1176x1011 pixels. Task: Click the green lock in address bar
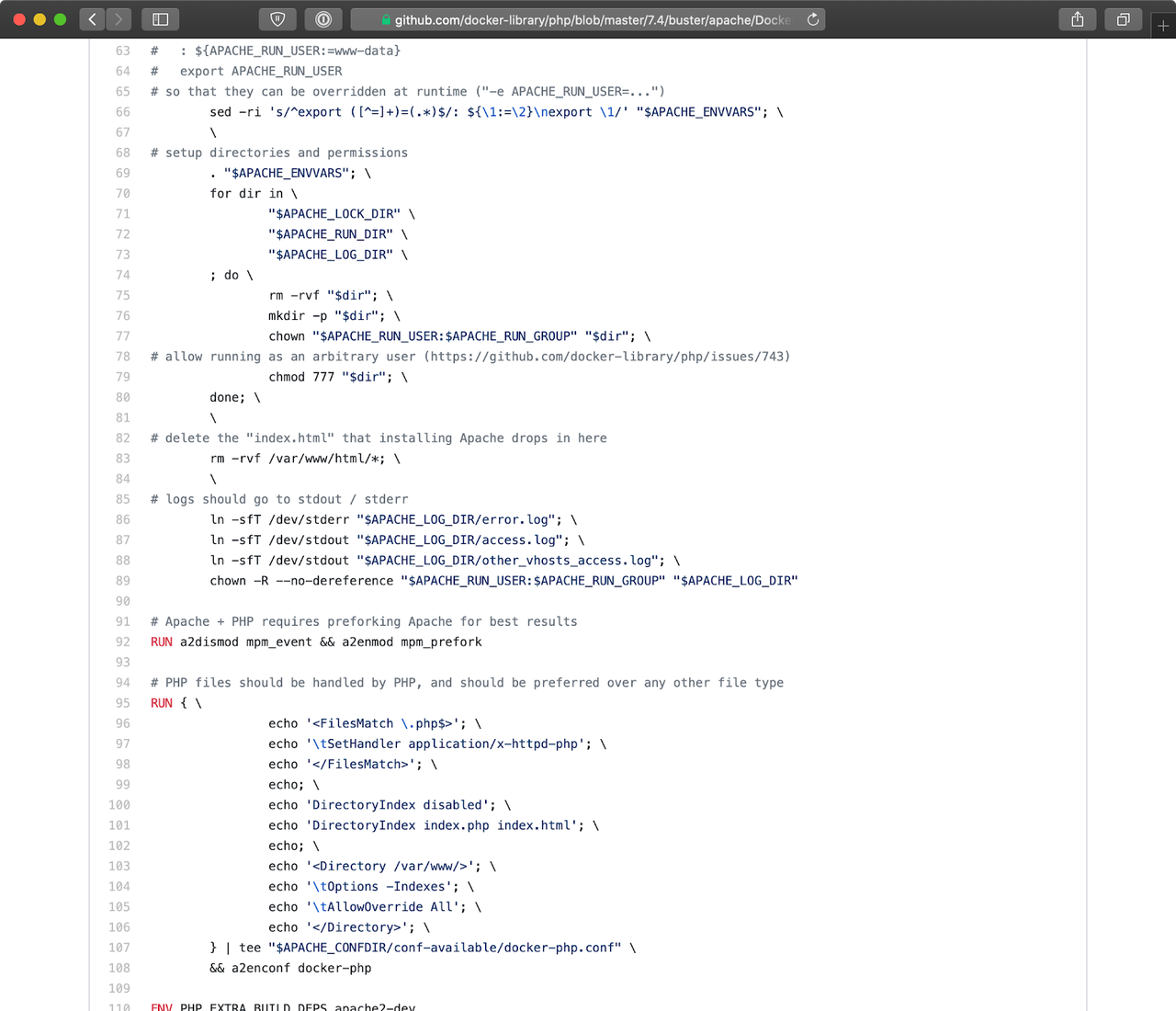pyautogui.click(x=386, y=20)
